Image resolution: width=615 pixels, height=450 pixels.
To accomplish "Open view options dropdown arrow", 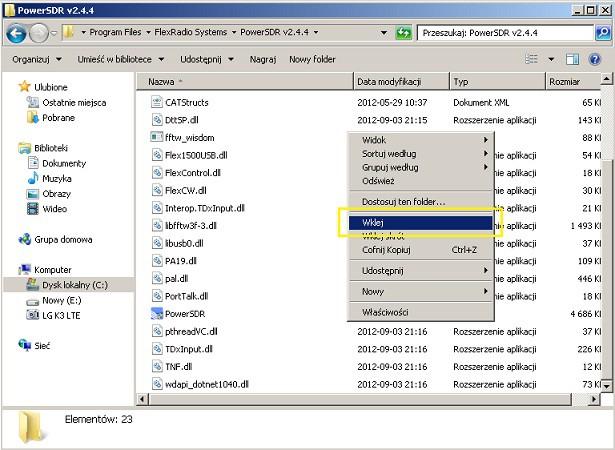I will tap(551, 59).
